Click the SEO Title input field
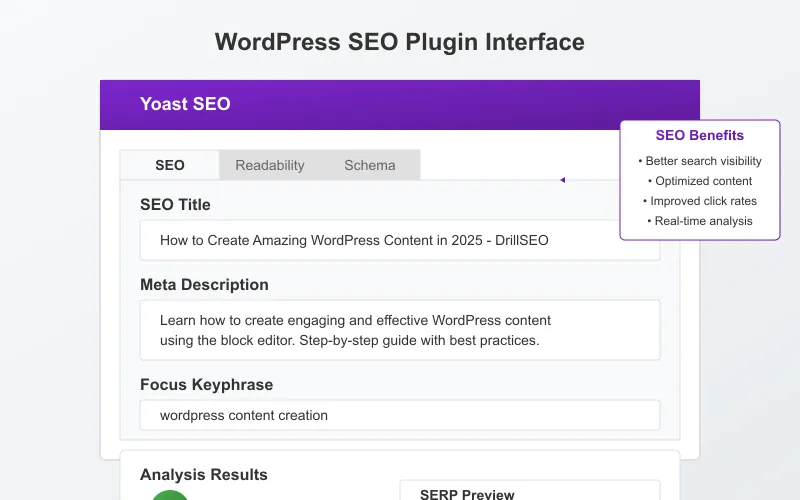Image resolution: width=800 pixels, height=500 pixels. pos(399,240)
